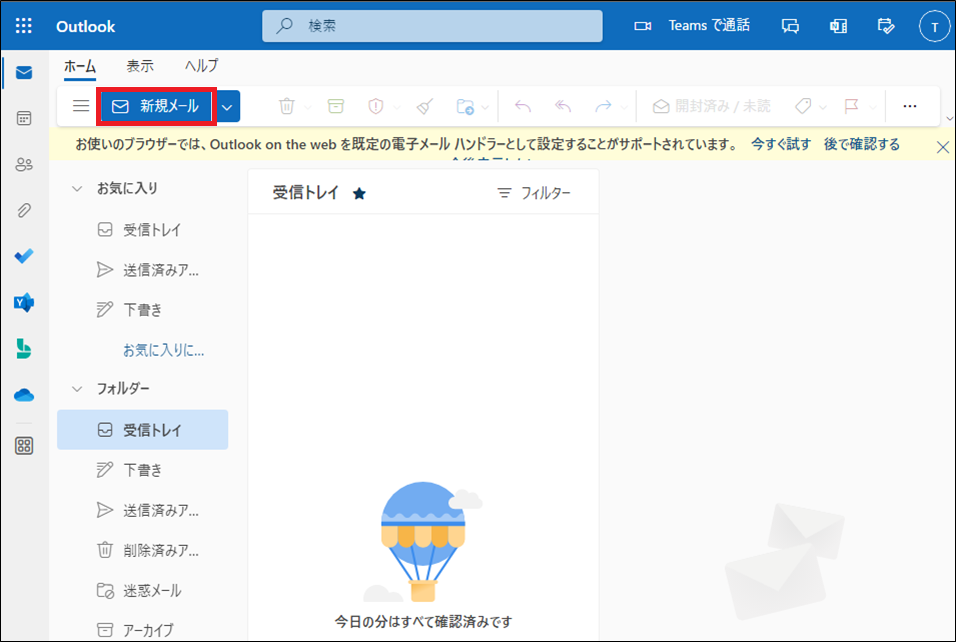Select 下書き under お気に入り
This screenshot has height=642, width=956.
click(143, 310)
